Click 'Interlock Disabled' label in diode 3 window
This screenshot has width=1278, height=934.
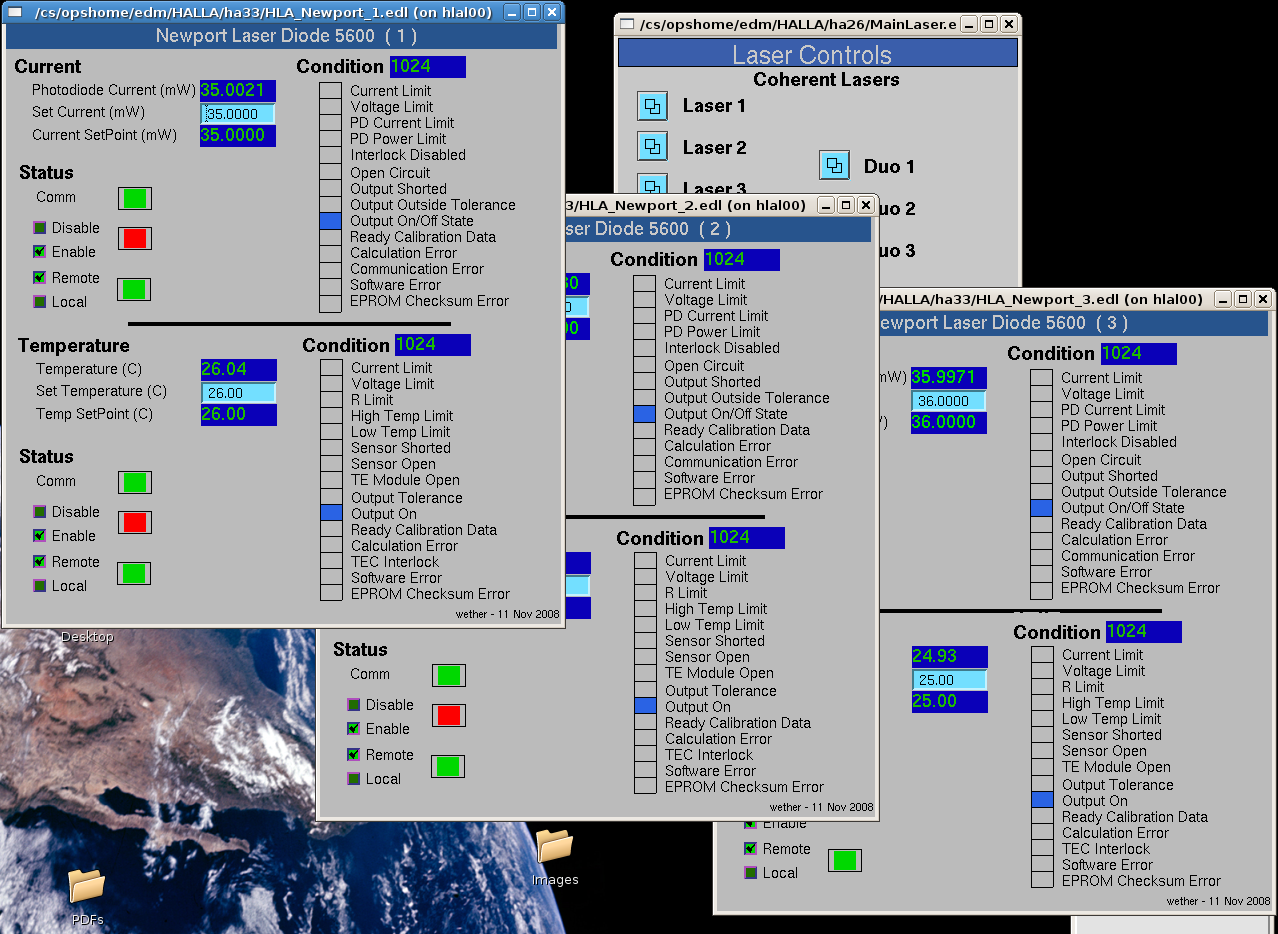[1119, 442]
